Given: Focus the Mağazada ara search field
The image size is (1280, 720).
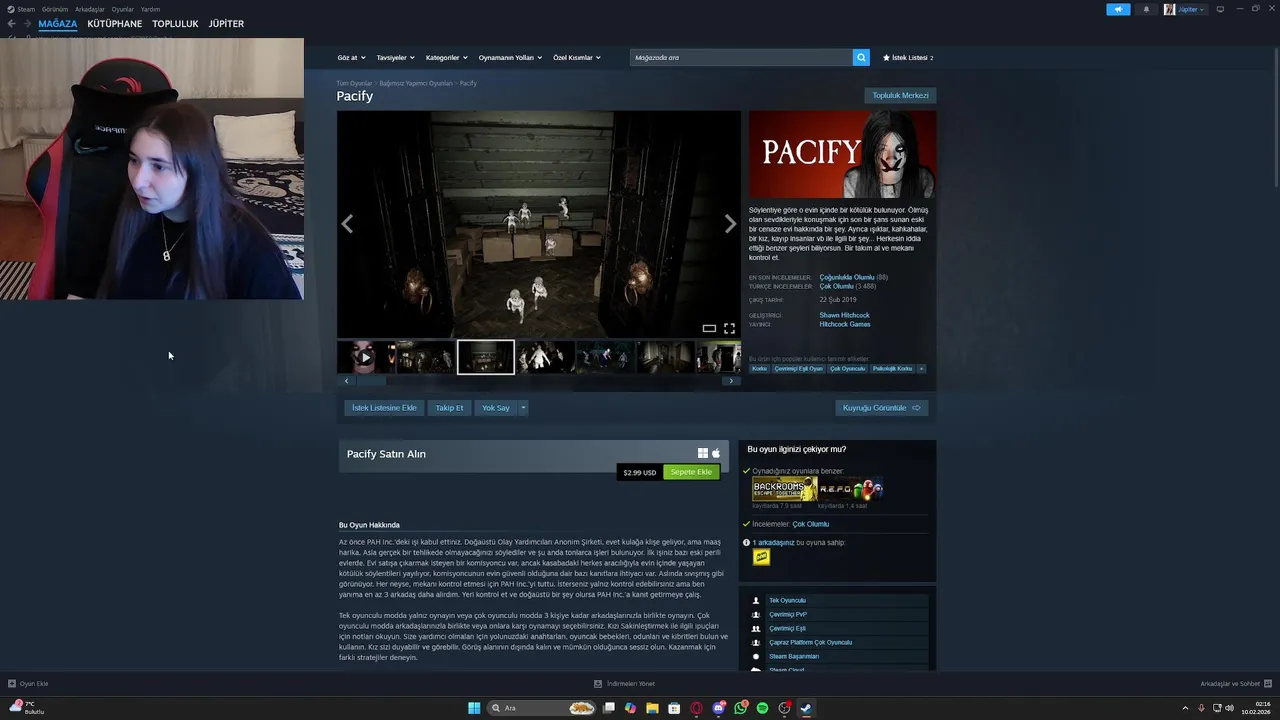Looking at the screenshot, I should click(x=741, y=58).
